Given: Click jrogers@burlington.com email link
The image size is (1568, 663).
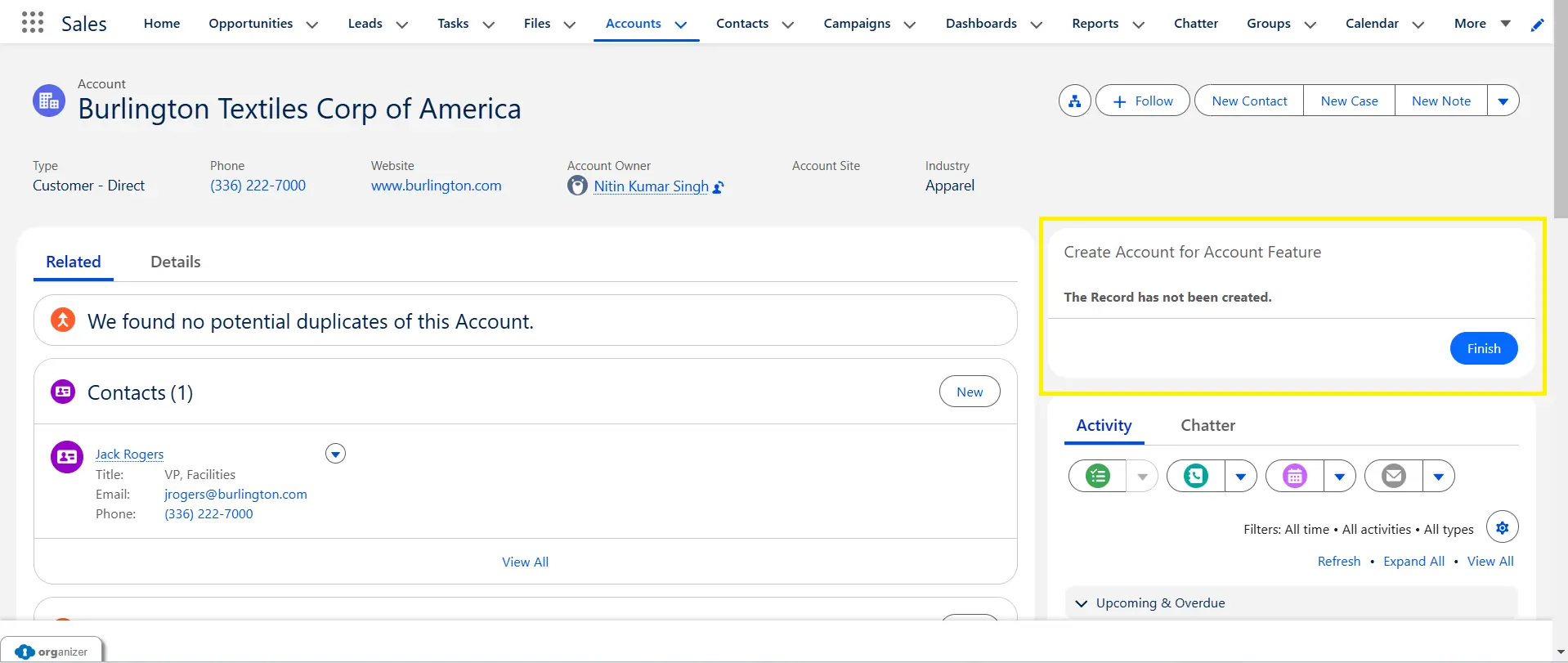Looking at the screenshot, I should tap(235, 495).
